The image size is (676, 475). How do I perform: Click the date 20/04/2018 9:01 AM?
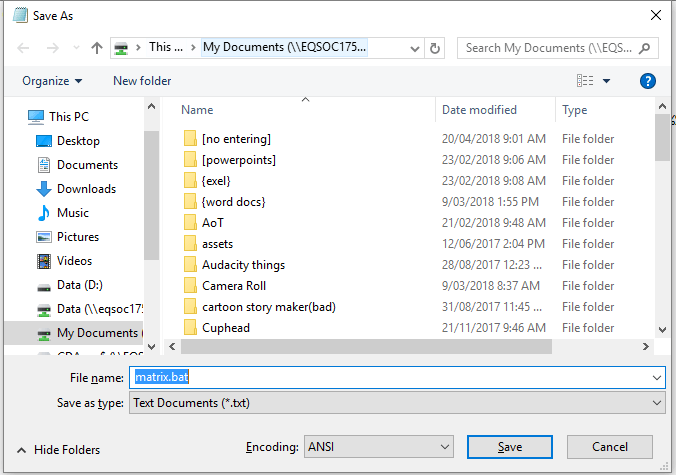point(494,139)
